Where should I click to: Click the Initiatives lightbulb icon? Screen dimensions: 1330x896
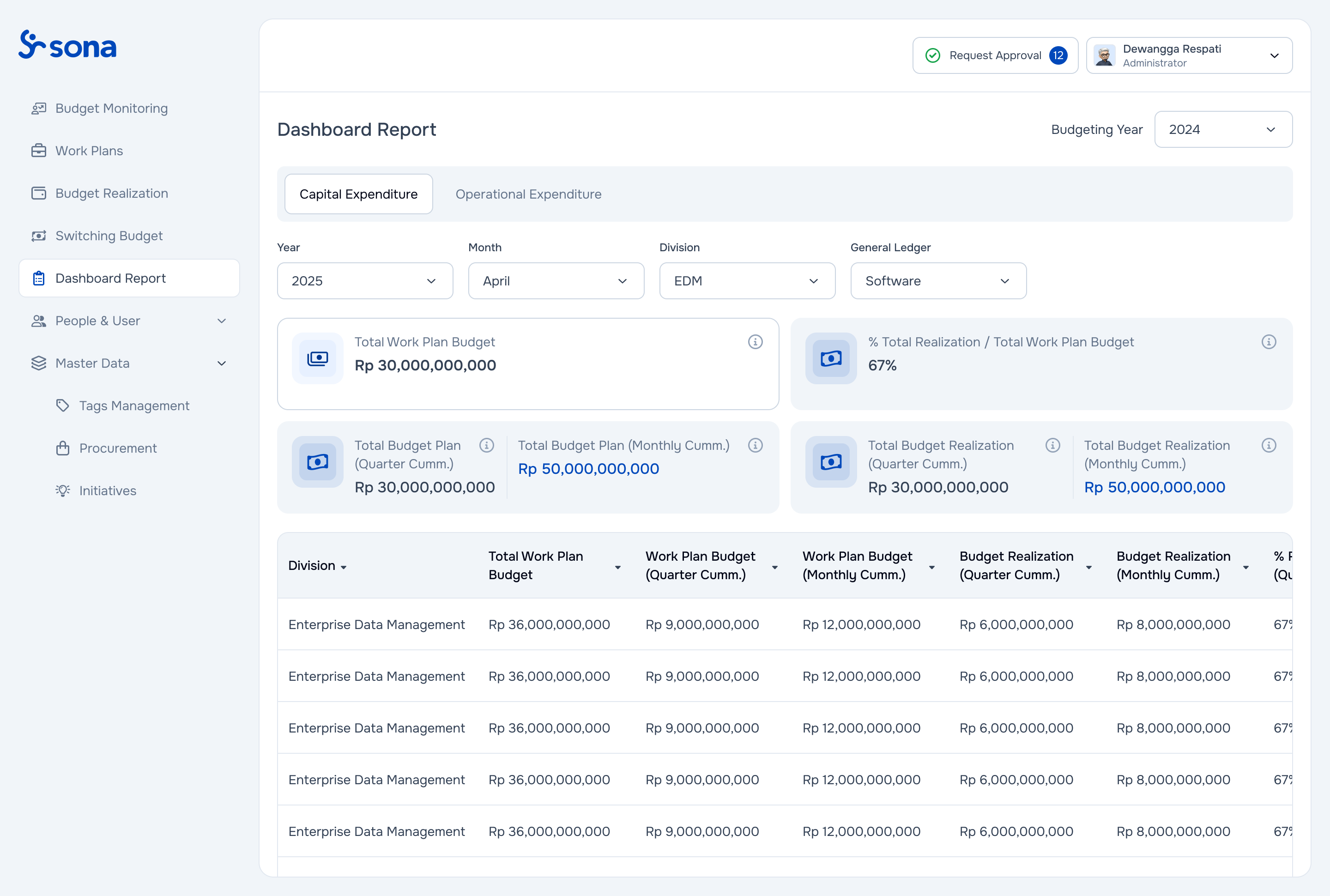63,491
